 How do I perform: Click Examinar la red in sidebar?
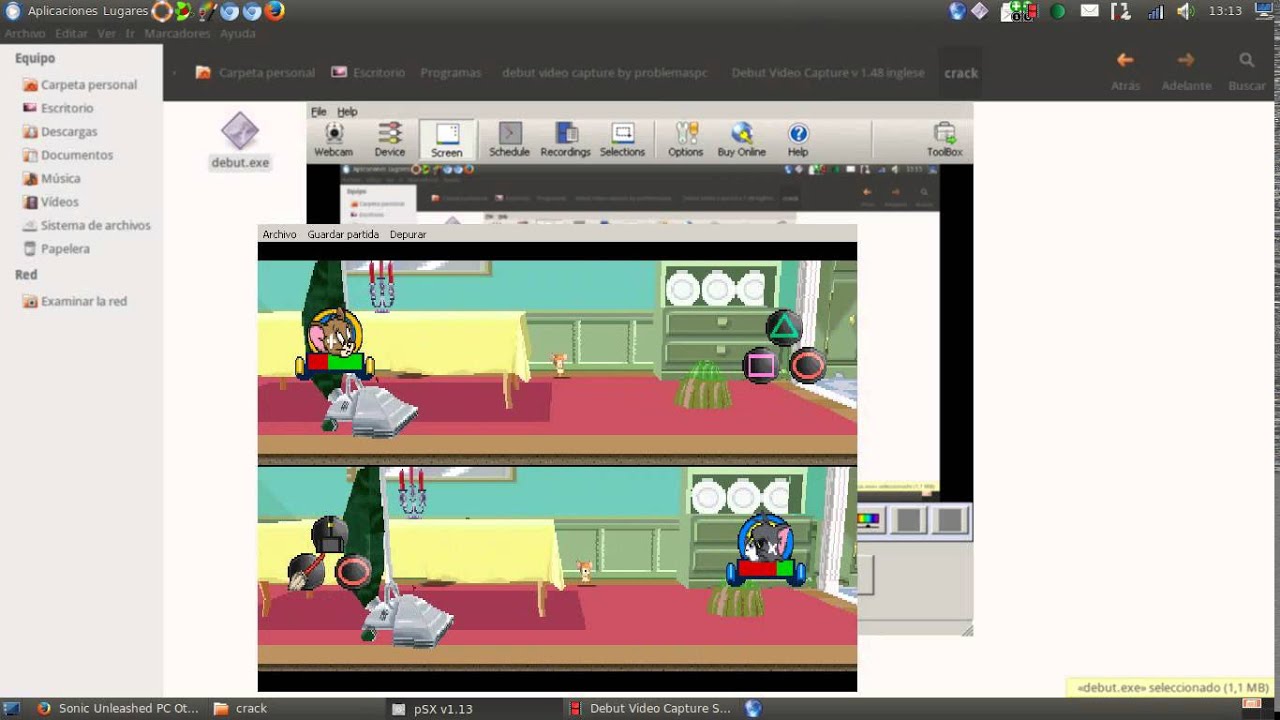[75, 301]
